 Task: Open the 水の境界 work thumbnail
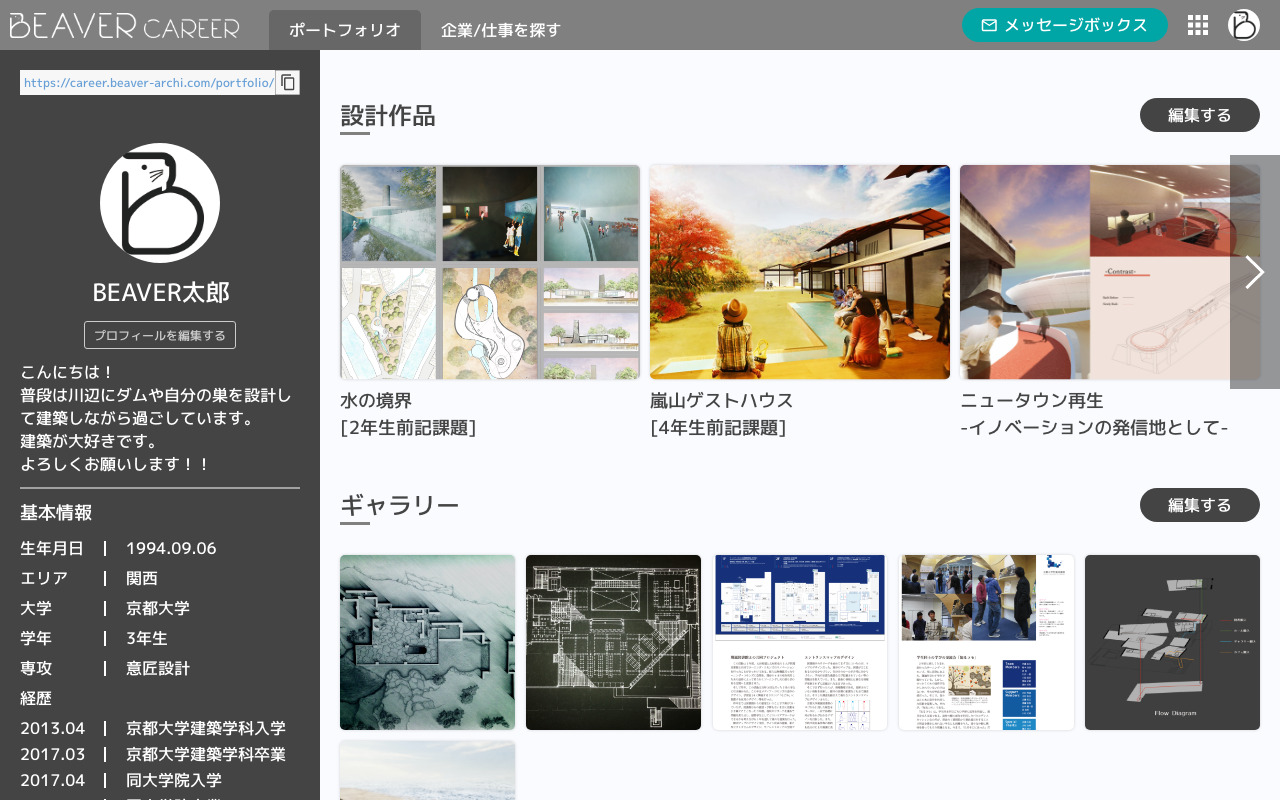click(490, 272)
